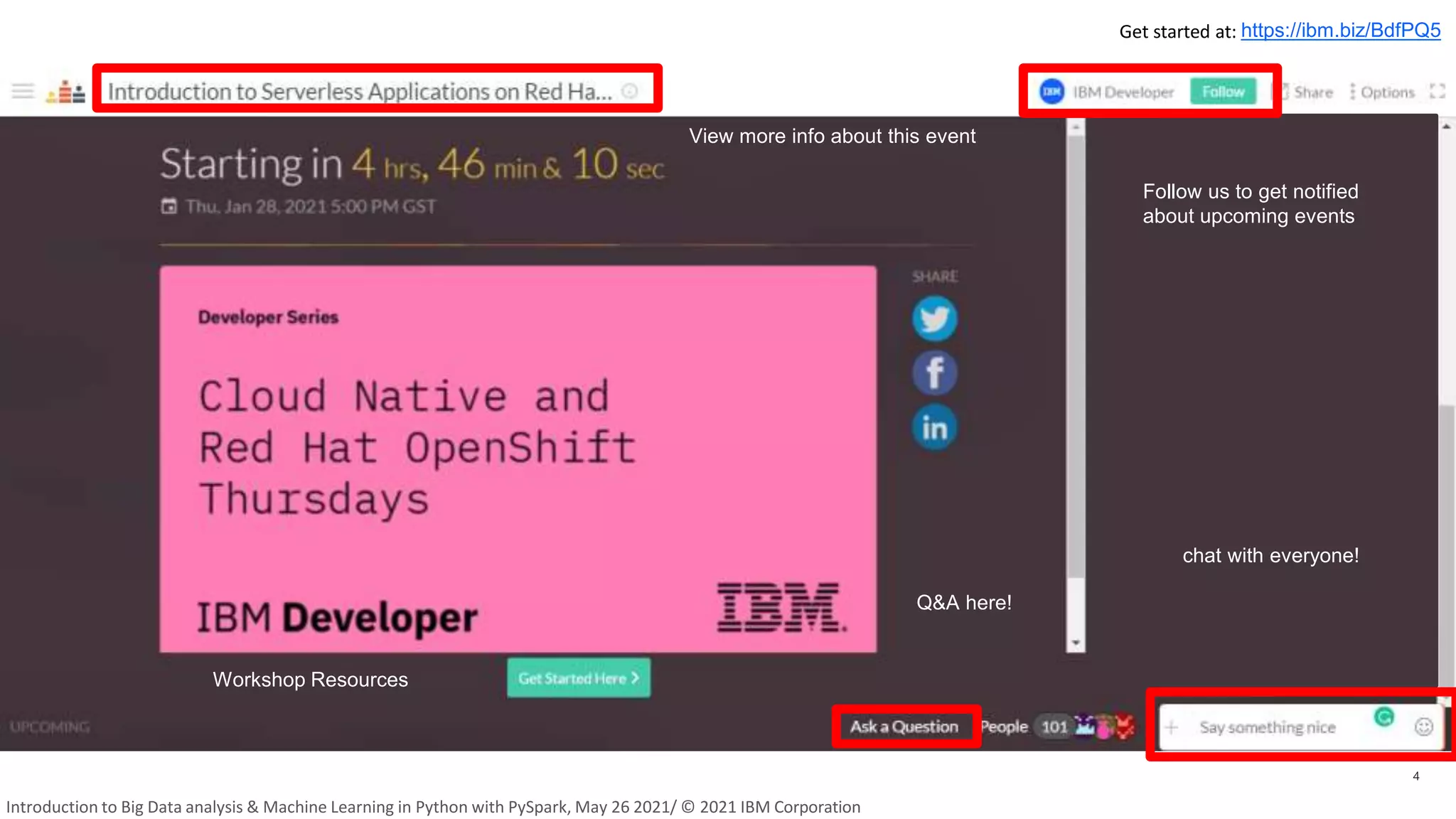Click the Cloud Native event banner image

tap(518, 459)
